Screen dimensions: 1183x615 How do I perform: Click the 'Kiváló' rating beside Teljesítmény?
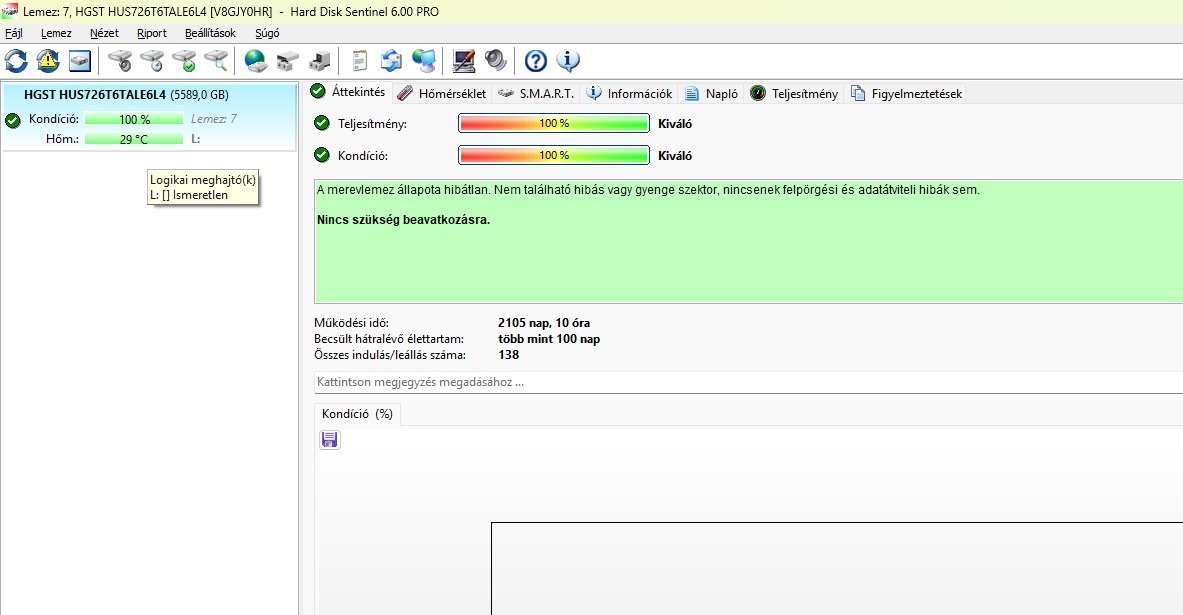[674, 124]
